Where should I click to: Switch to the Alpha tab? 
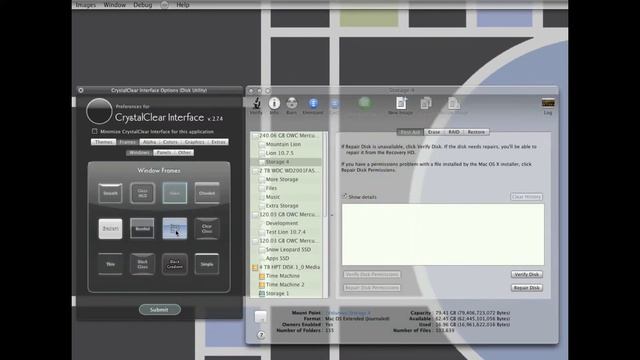[149, 142]
